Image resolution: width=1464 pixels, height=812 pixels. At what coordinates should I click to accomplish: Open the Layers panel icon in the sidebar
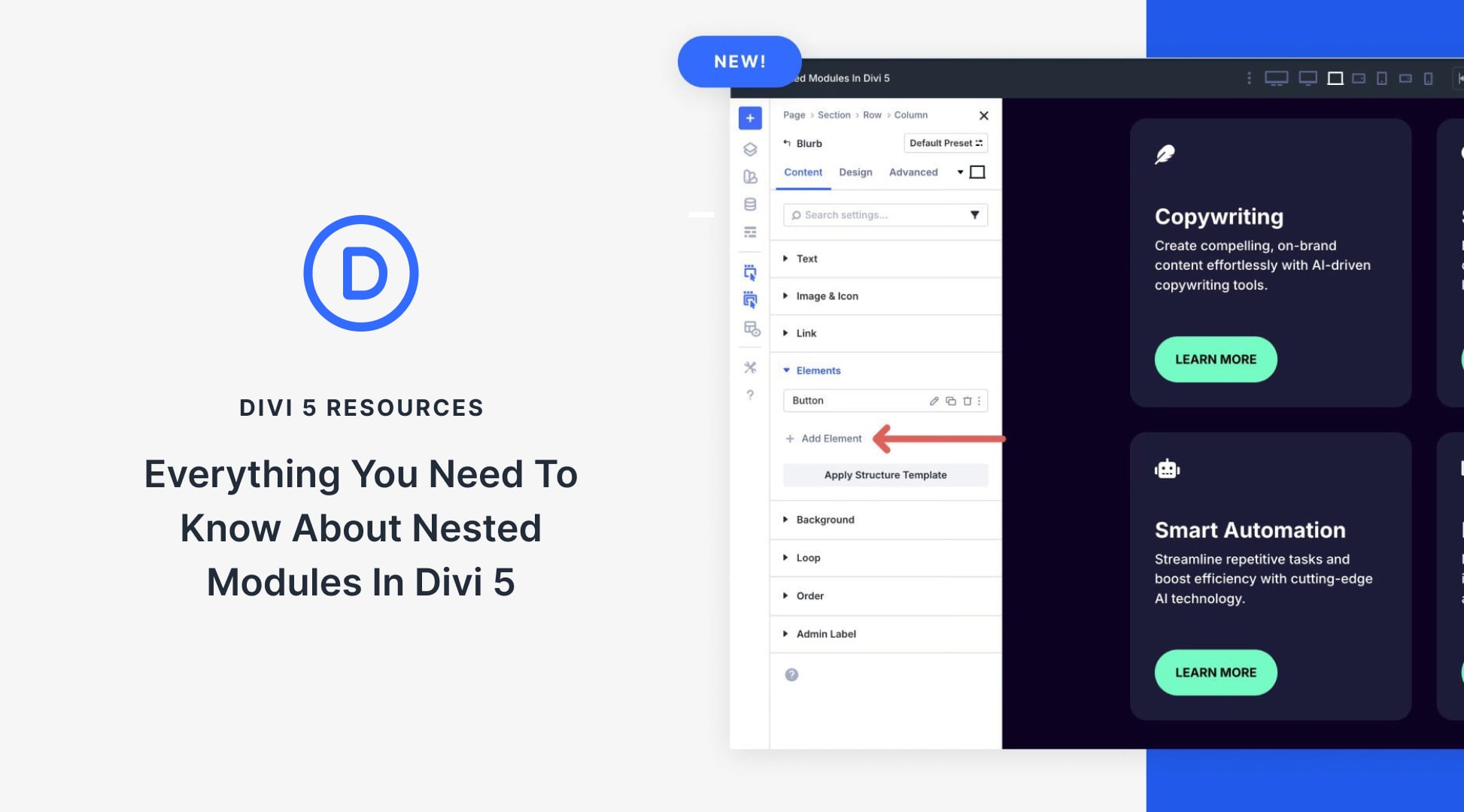(x=750, y=150)
